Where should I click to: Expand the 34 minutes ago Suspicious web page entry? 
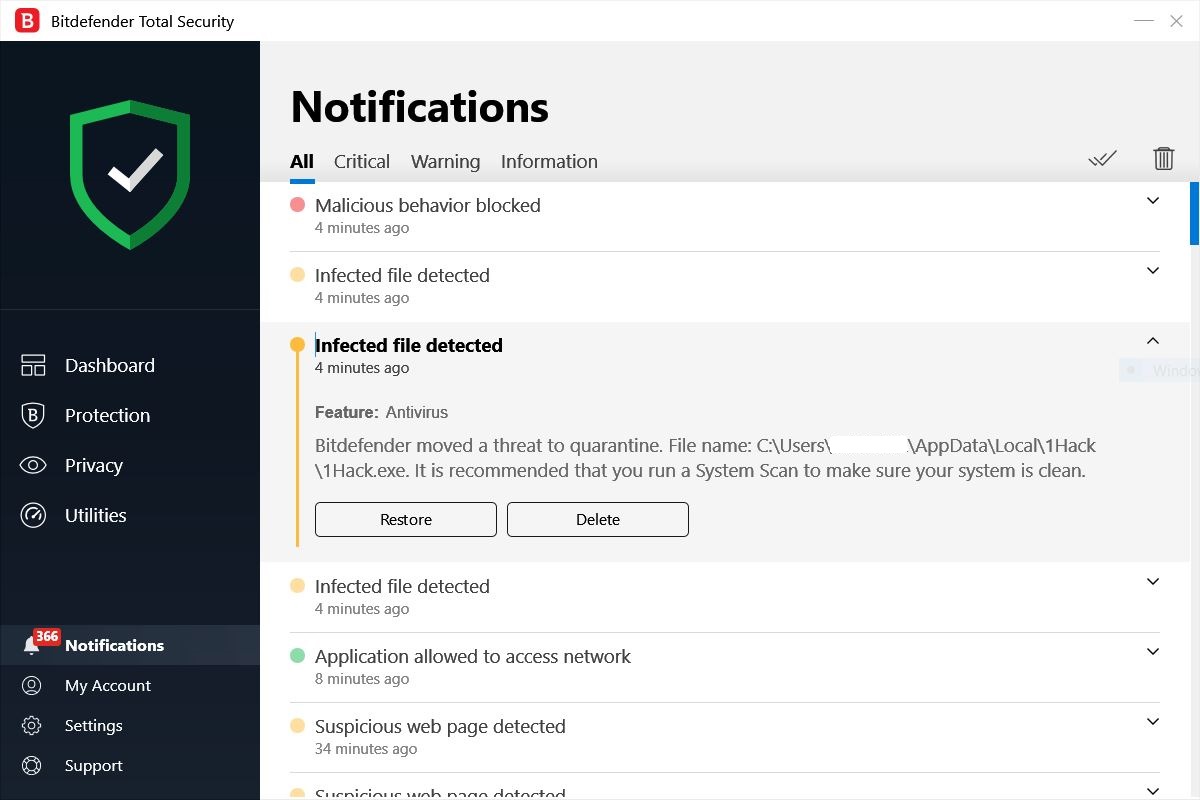(x=1152, y=722)
